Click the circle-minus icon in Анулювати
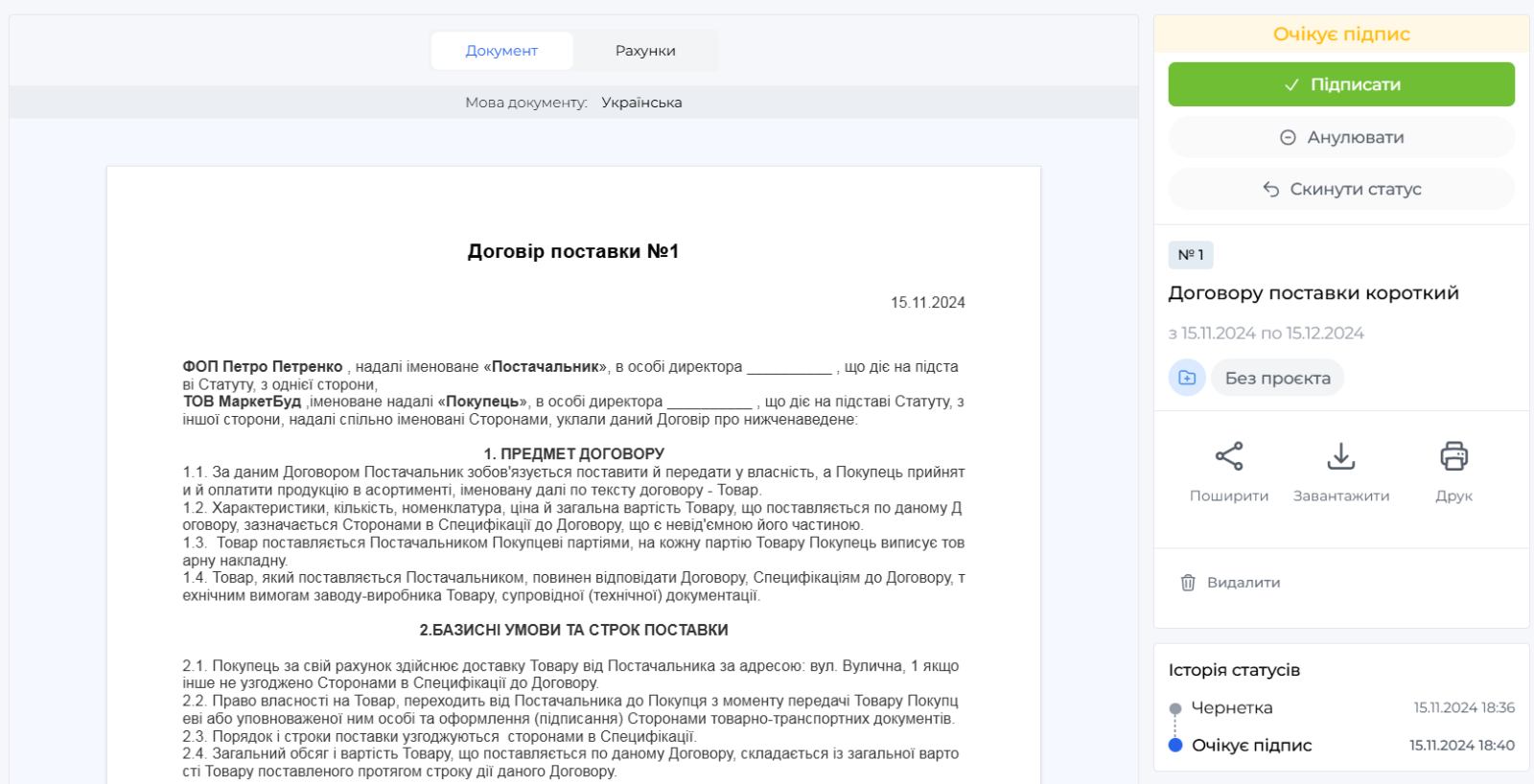1534x784 pixels. click(1288, 138)
